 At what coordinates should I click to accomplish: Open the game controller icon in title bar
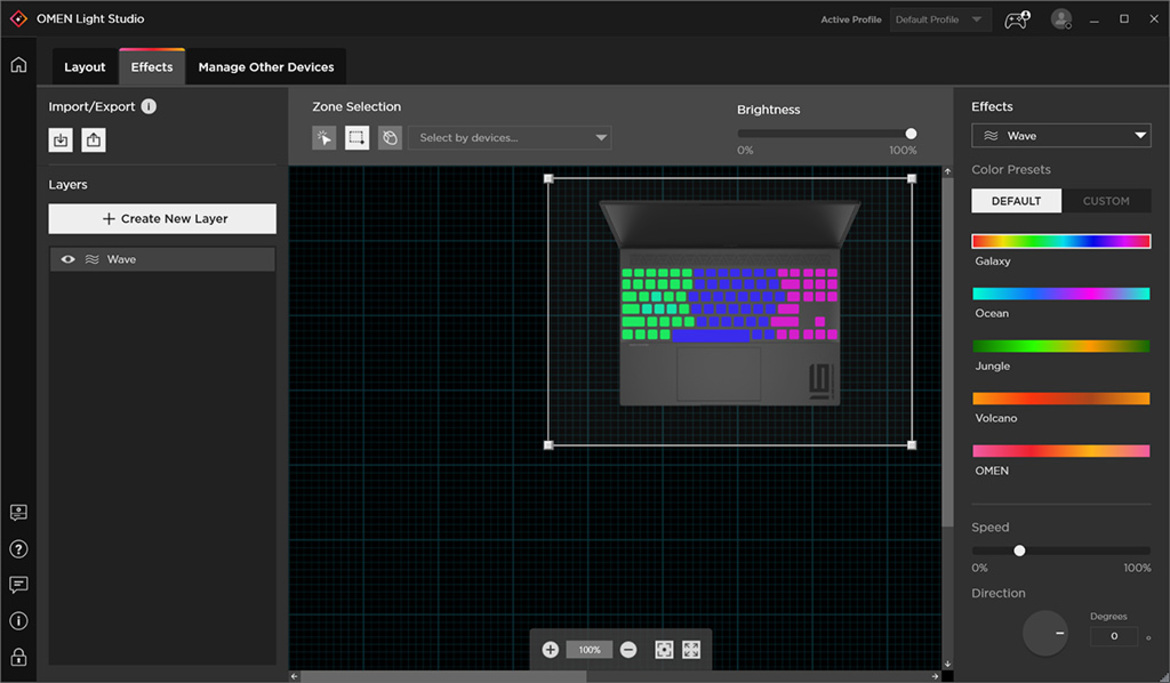point(1016,19)
